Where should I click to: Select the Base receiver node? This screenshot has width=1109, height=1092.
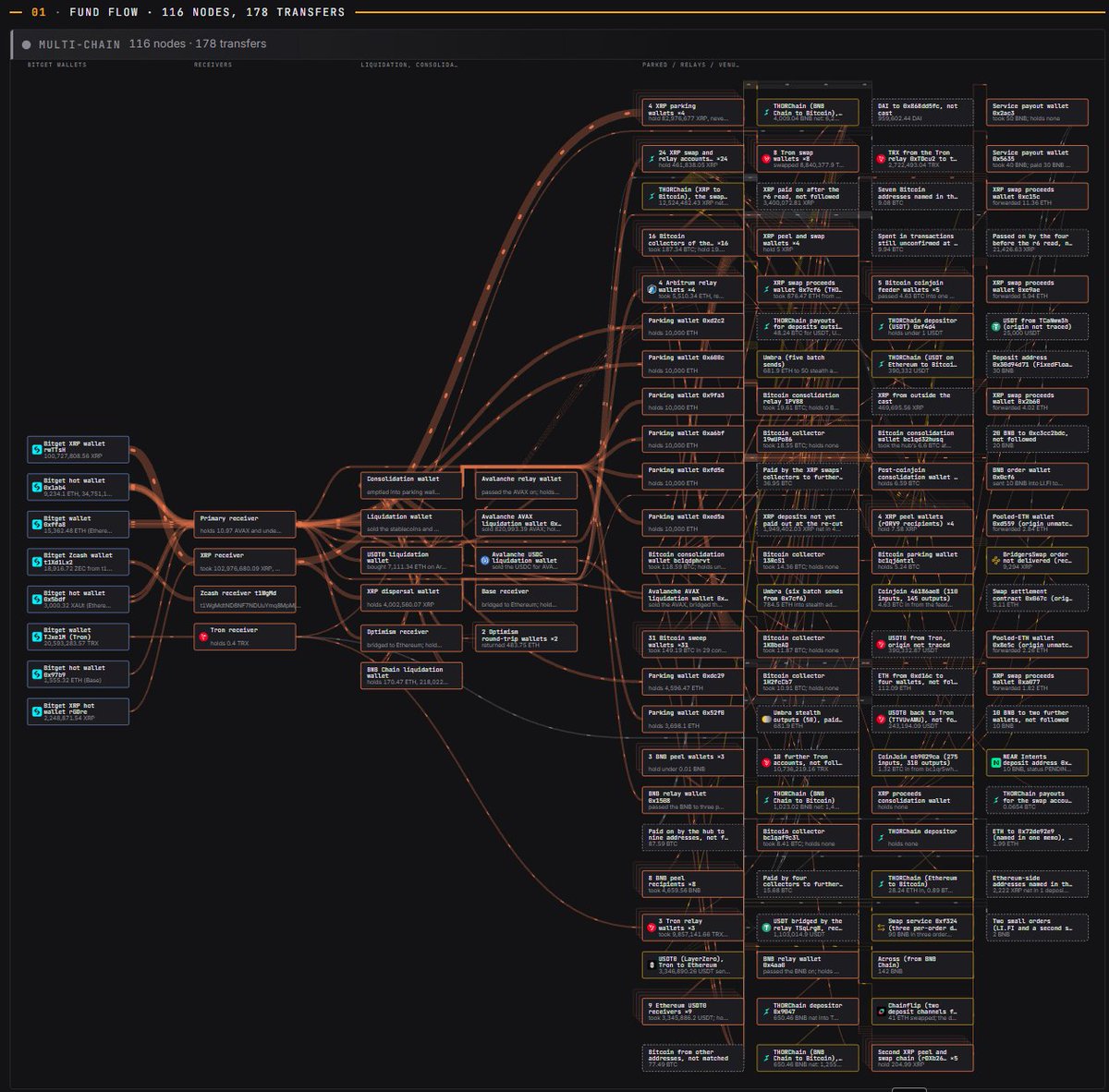pyautogui.click(x=526, y=598)
